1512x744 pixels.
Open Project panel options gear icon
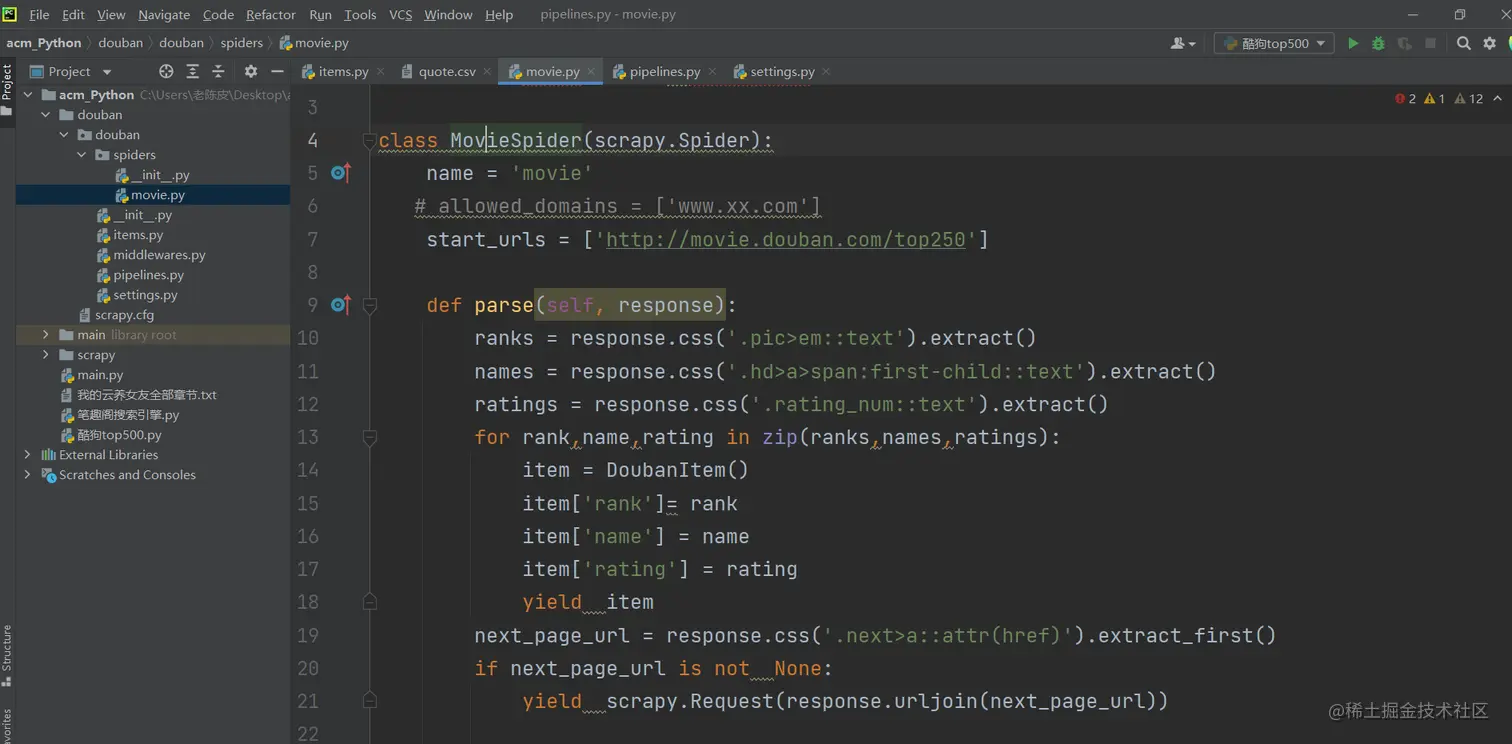tap(251, 71)
